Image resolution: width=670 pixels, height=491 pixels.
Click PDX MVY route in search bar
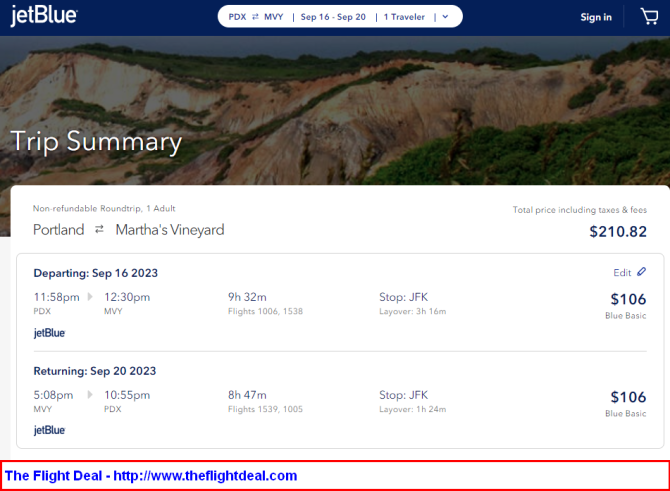tap(256, 17)
